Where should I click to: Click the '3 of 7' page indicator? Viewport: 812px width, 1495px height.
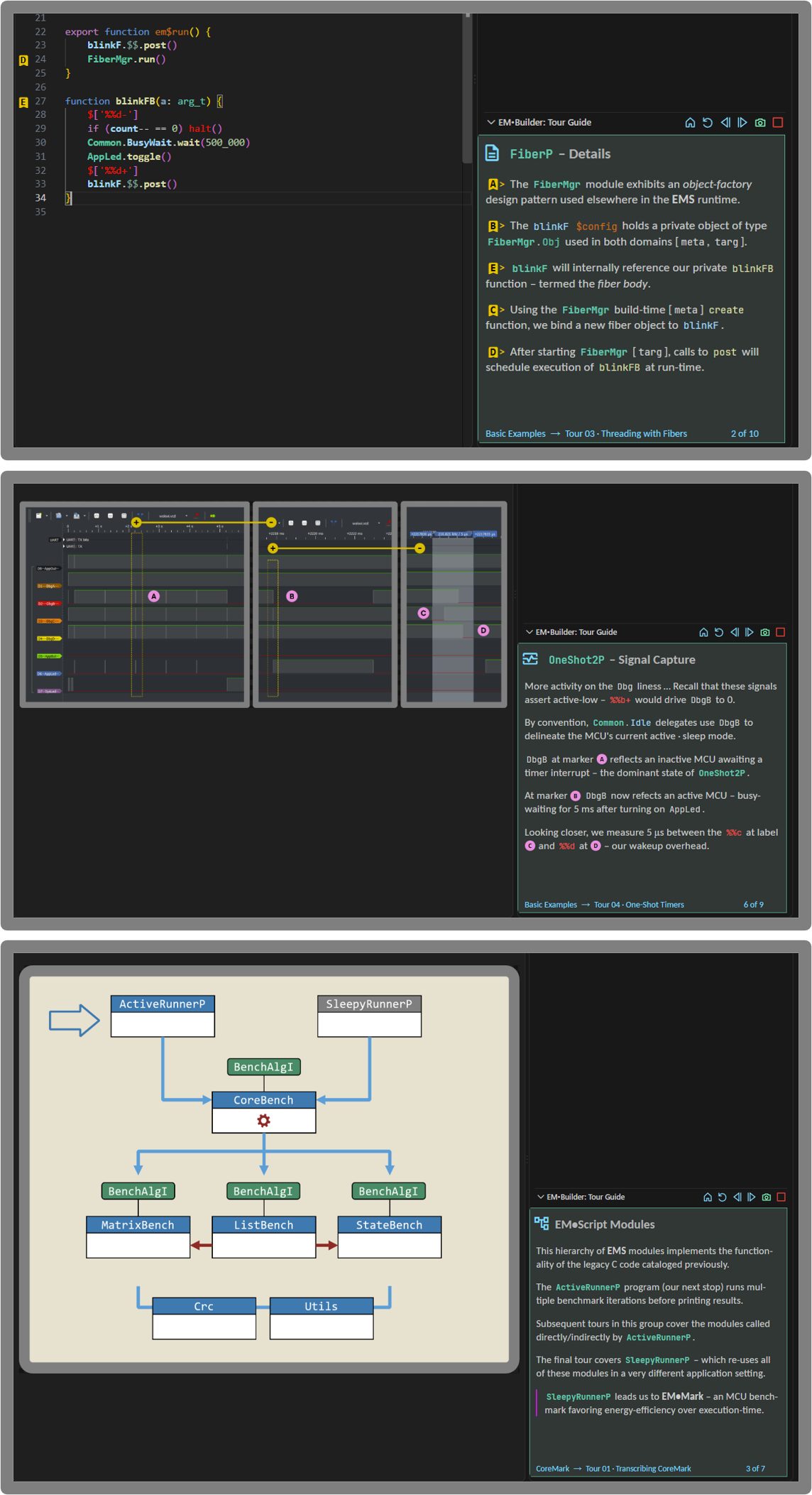755,1469
